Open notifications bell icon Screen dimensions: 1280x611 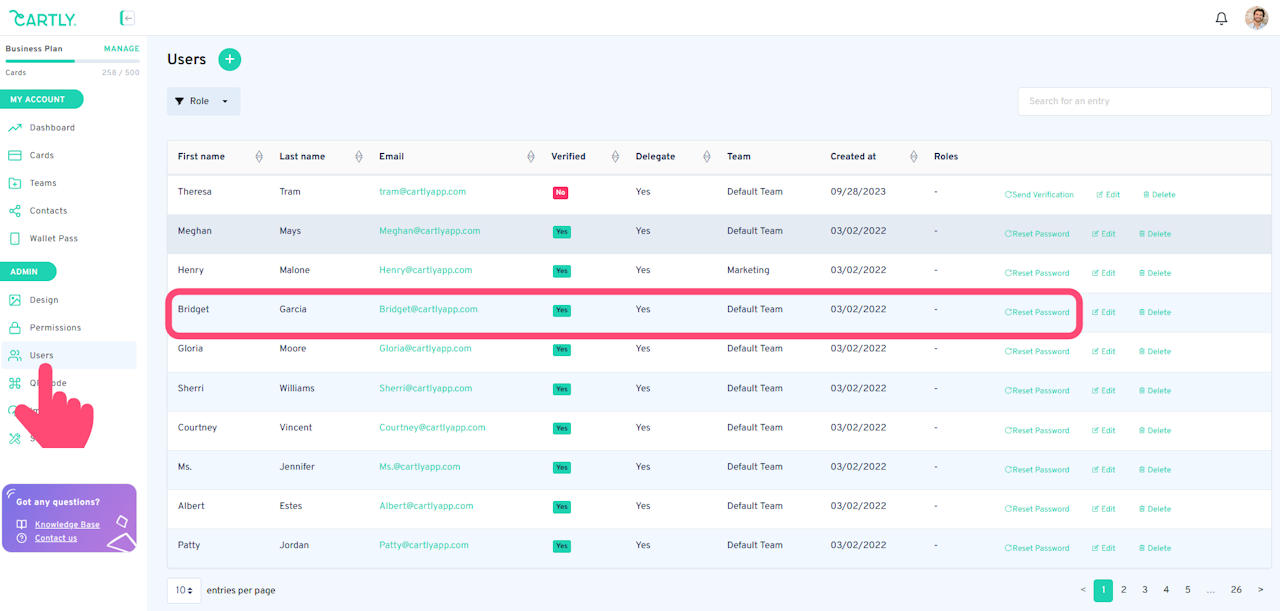coord(1221,18)
